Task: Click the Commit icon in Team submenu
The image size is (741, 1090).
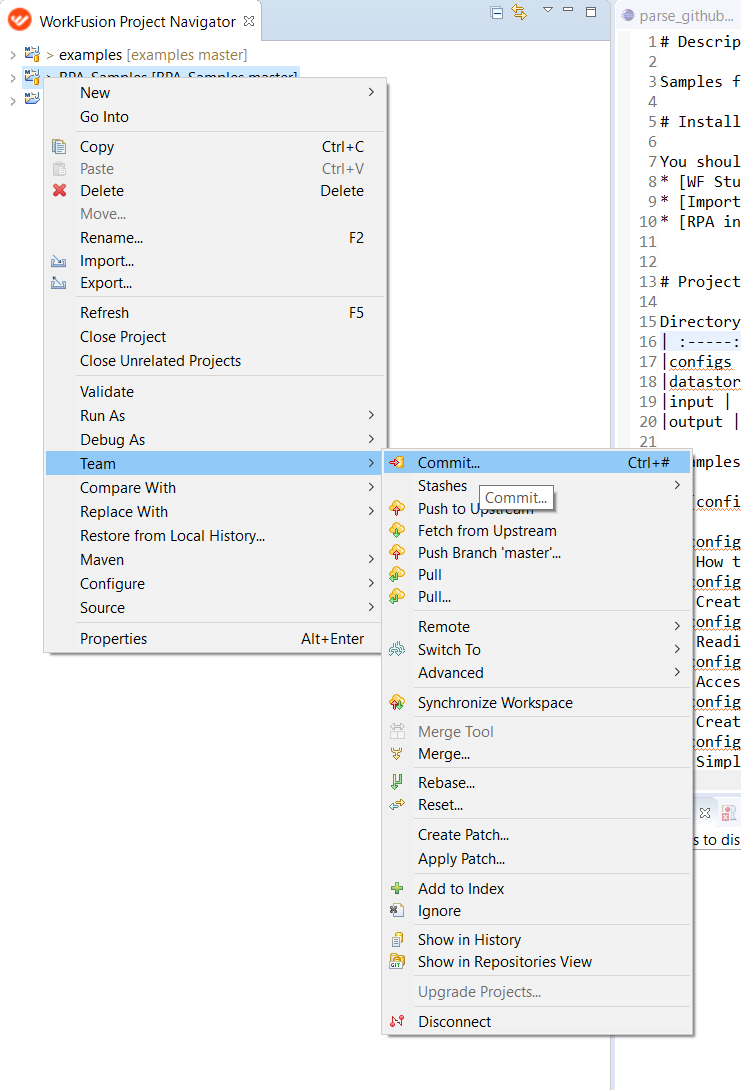Action: click(397, 462)
